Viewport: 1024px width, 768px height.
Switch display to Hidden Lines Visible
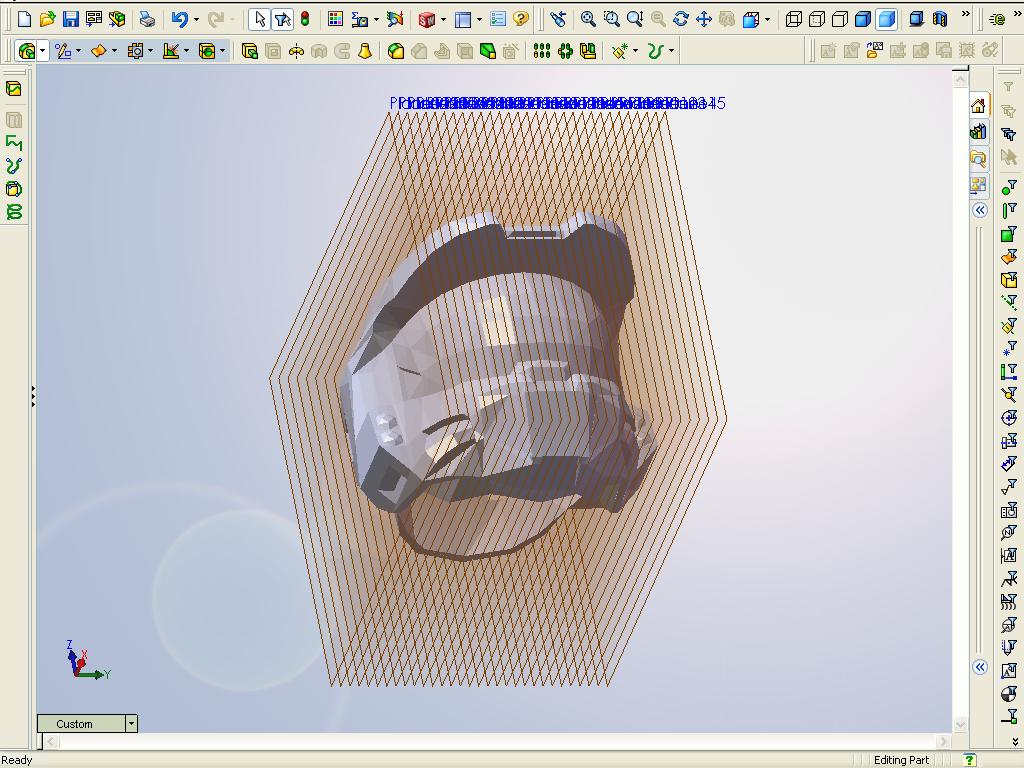pos(817,19)
